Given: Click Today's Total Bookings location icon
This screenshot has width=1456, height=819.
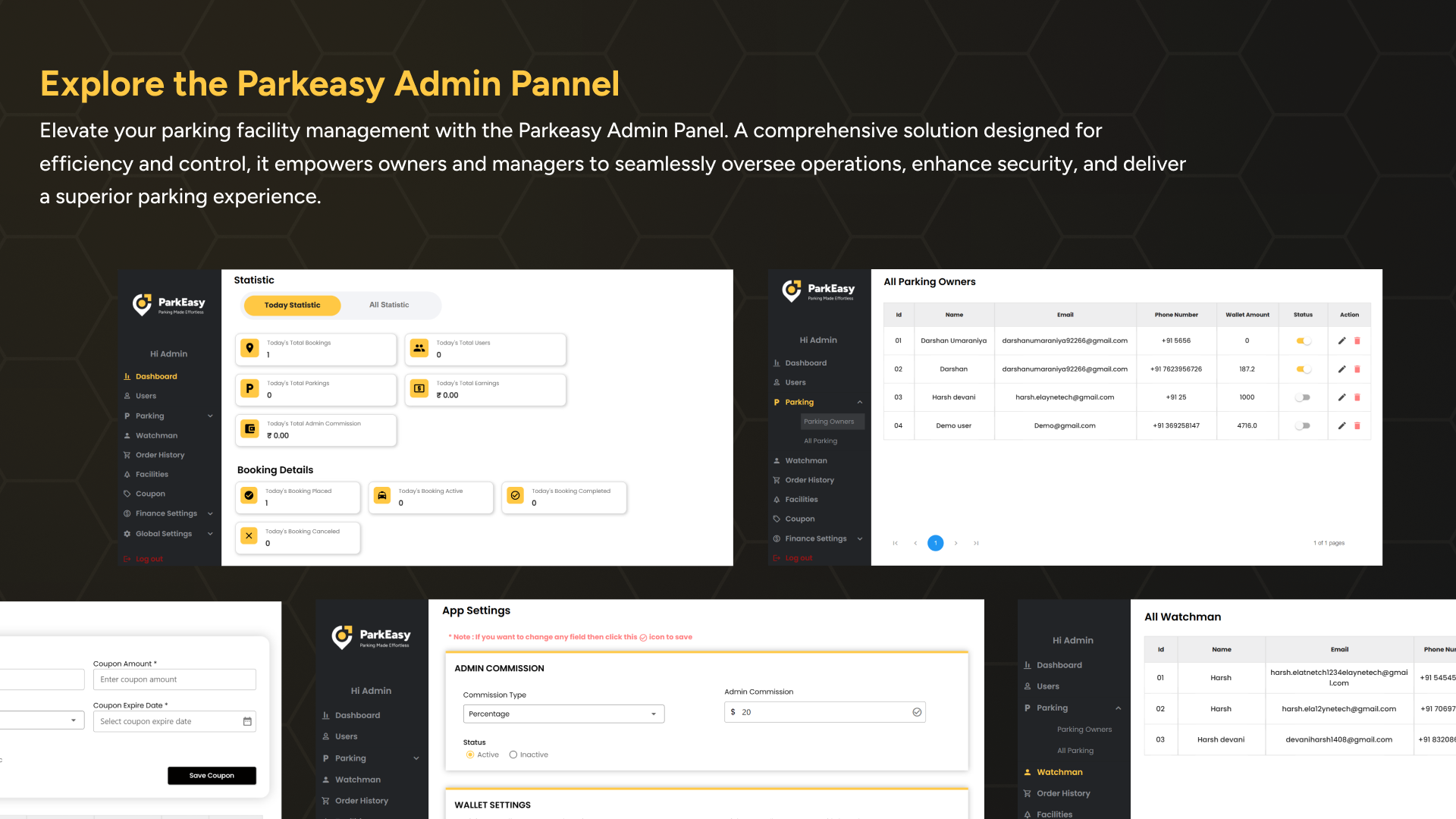Looking at the screenshot, I should pos(249,348).
